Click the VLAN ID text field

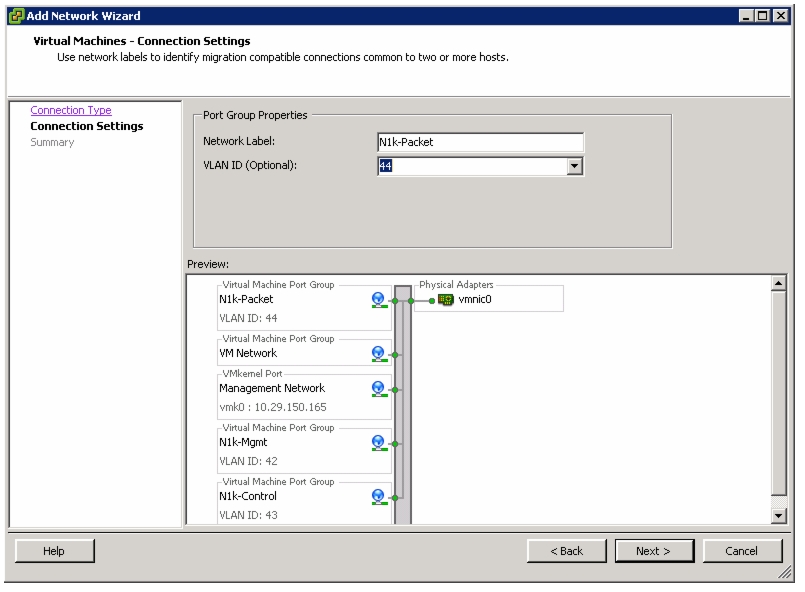coord(472,166)
